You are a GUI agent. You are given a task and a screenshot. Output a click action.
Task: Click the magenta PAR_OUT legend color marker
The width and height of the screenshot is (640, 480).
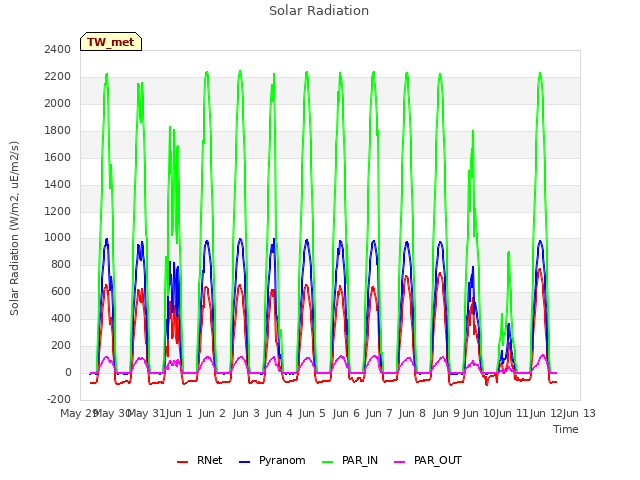[x=400, y=462]
